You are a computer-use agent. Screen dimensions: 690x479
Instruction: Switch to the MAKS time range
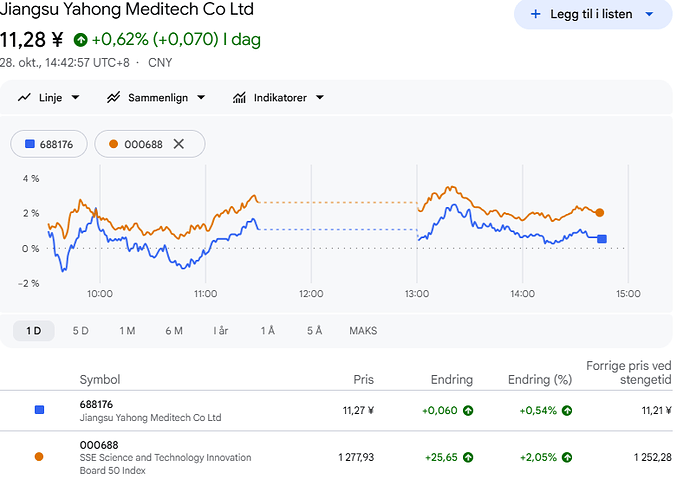[363, 331]
